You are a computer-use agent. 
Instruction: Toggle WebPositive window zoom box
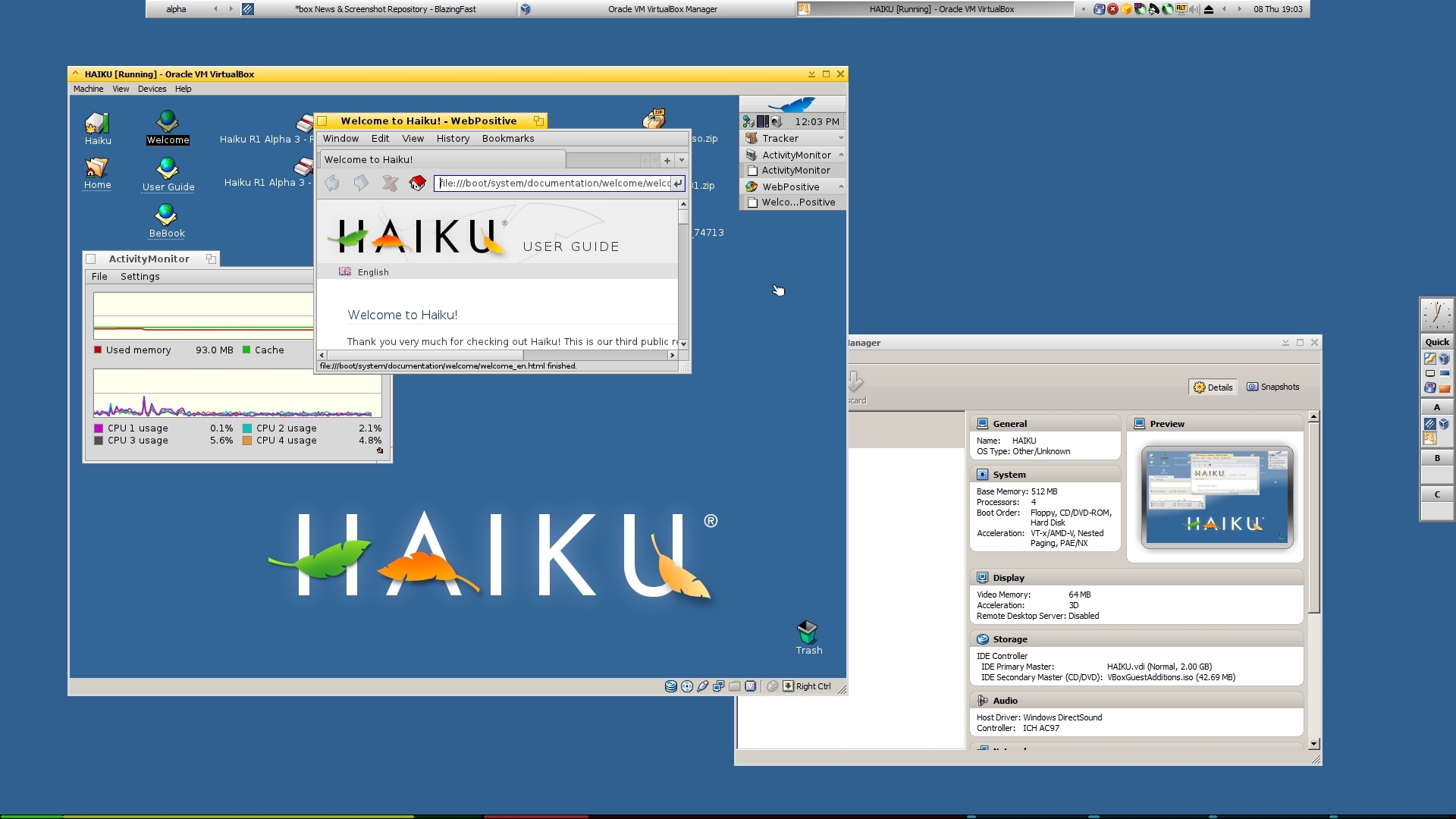[538, 121]
